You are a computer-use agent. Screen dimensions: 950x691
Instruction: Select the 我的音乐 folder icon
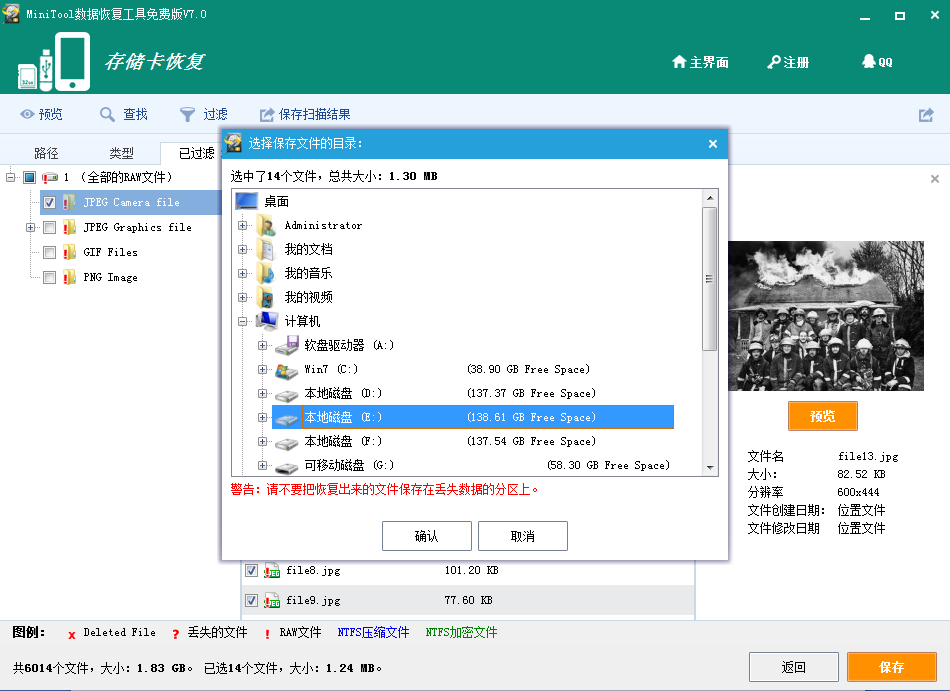tap(267, 273)
